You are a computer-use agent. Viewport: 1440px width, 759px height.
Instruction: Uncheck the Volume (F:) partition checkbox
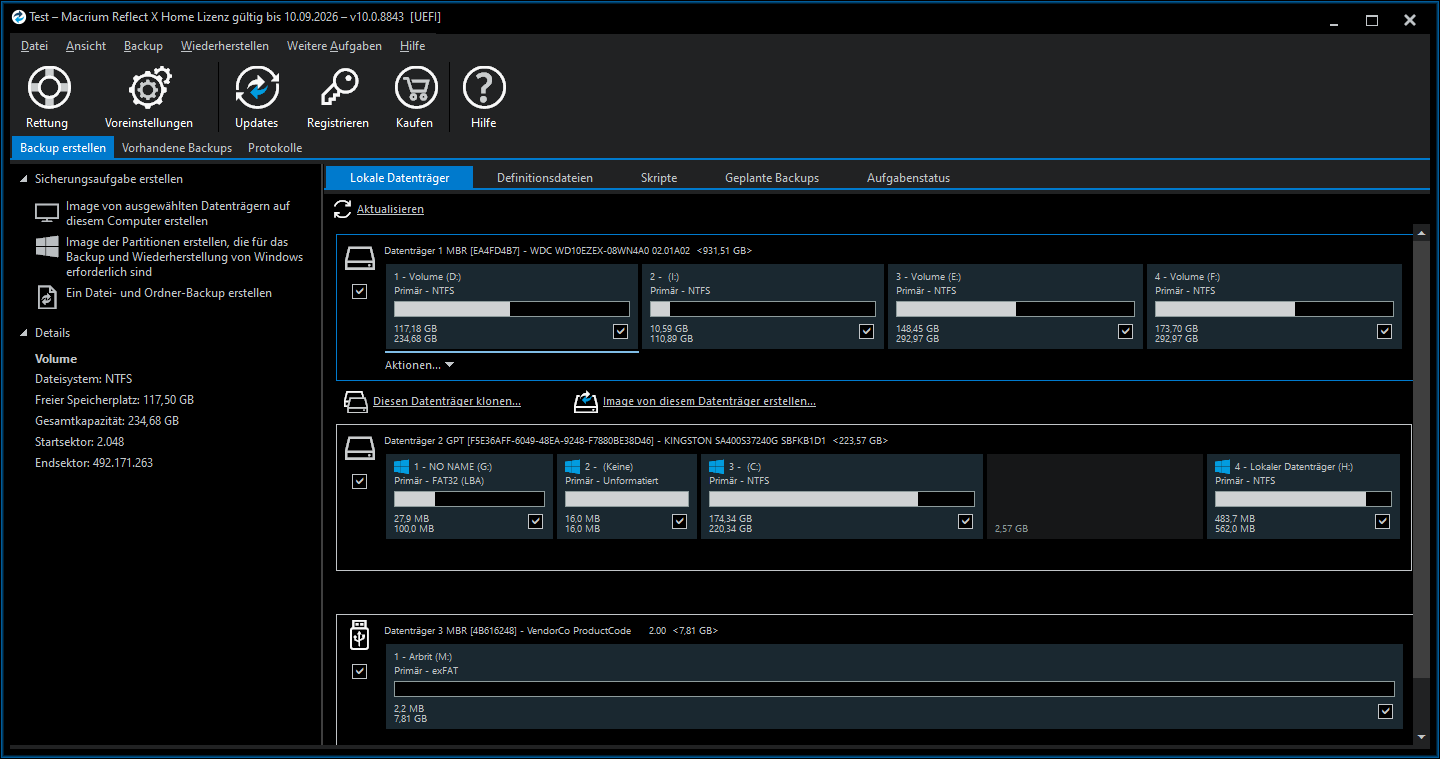1385,331
